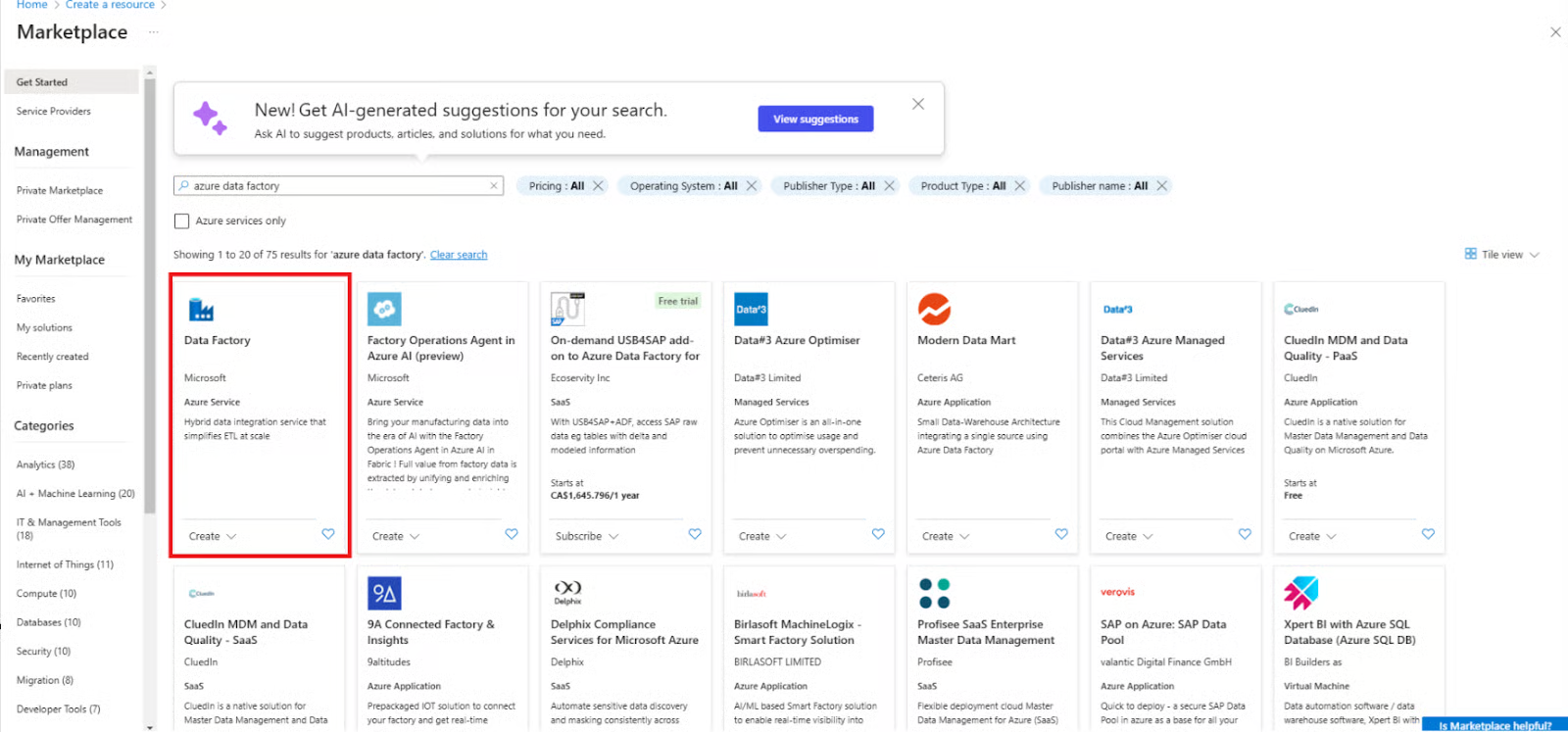
Task: Click the Modern Data Mart logo icon
Action: click(x=934, y=310)
